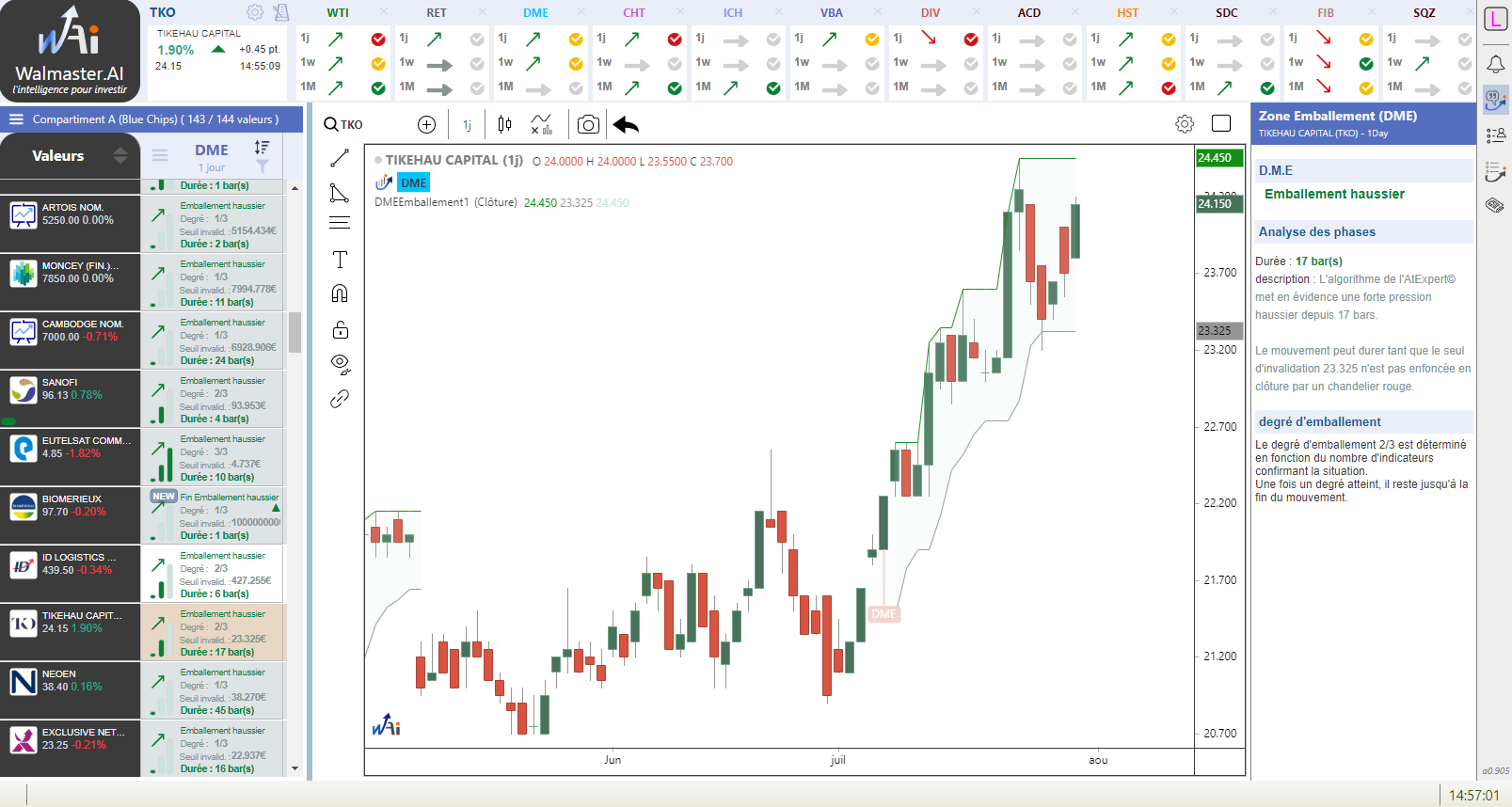The image size is (1512, 807).
Task: Select the VBA indicator tab
Action: click(832, 13)
